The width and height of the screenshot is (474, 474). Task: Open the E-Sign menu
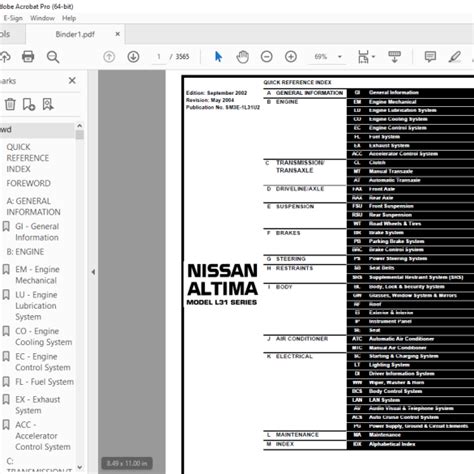tap(13, 18)
